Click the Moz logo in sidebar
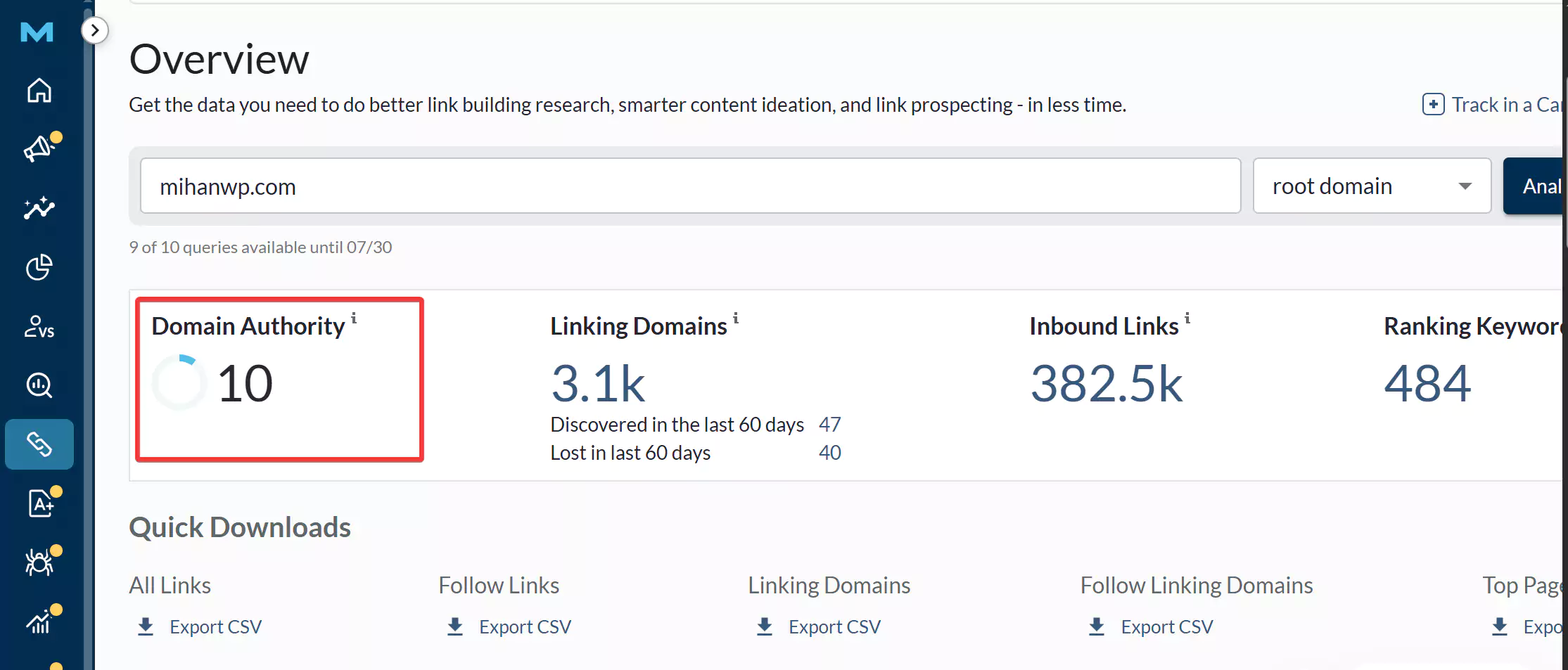 click(37, 32)
